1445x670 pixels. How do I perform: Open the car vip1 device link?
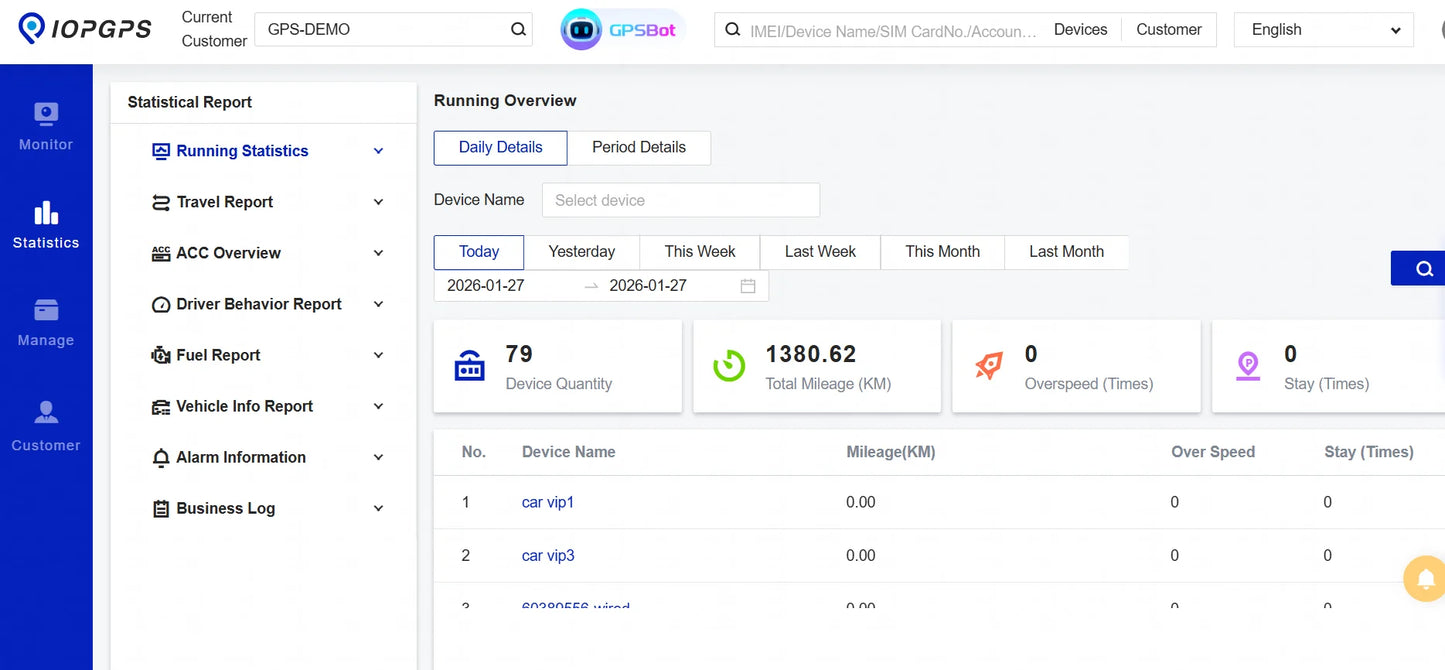(548, 502)
